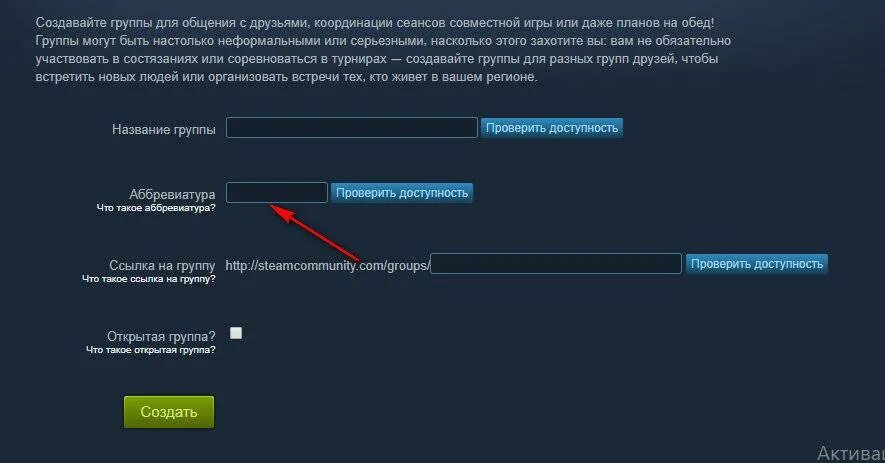The image size is (885, 463).
Task: Click the 'Название группы' label
Action: 164,129
